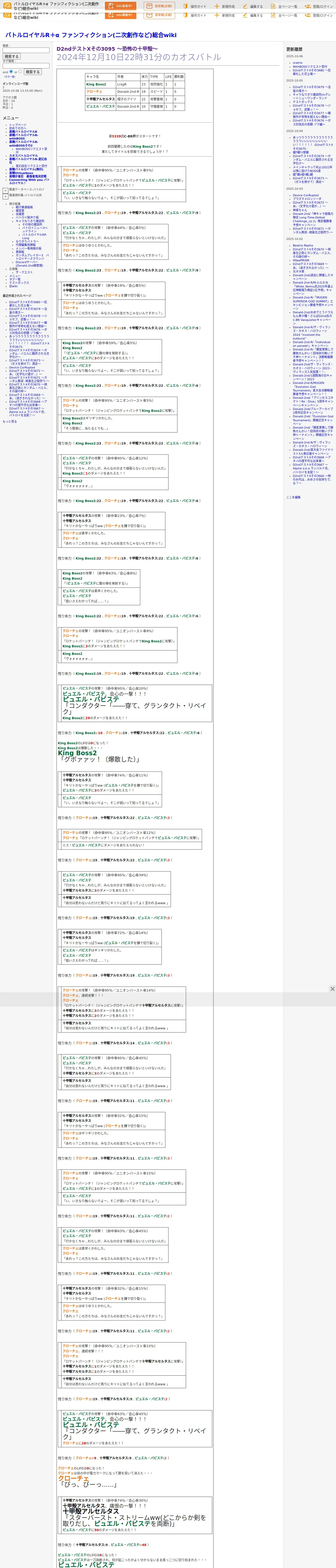Open 直轄バトルロイヤル(無印) link

(26, 169)
